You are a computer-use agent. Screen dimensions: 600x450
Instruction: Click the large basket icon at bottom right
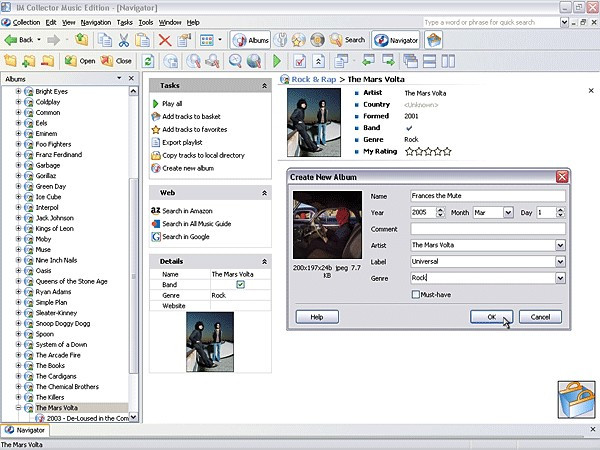576,399
